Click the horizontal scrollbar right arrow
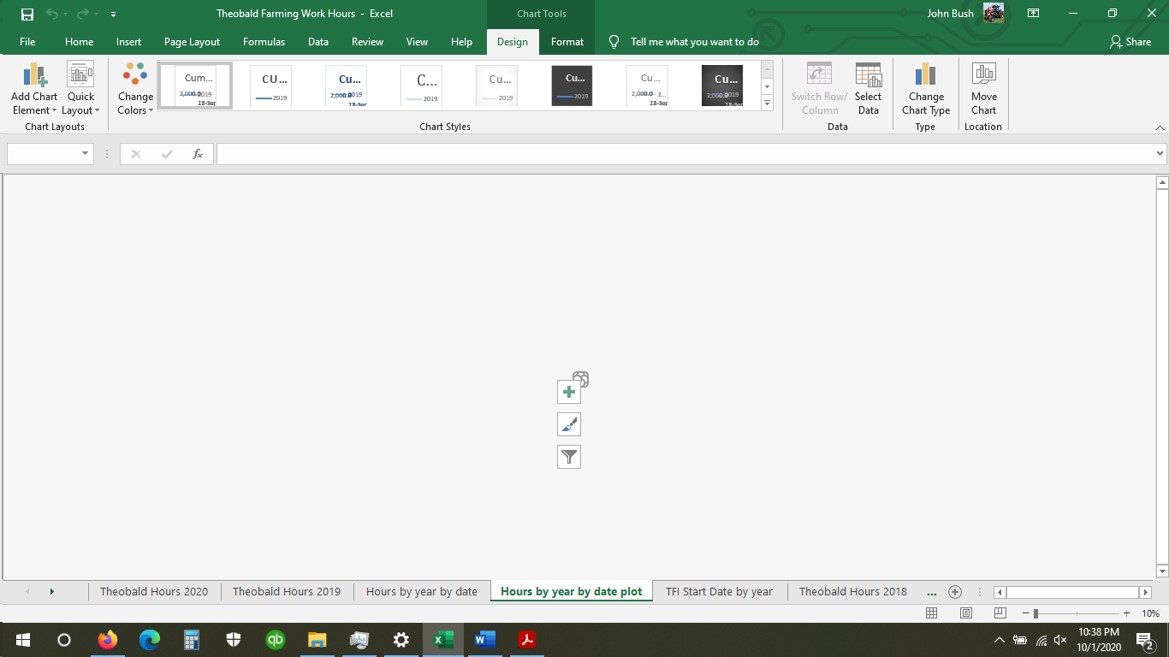1169x657 pixels. [x=1145, y=592]
